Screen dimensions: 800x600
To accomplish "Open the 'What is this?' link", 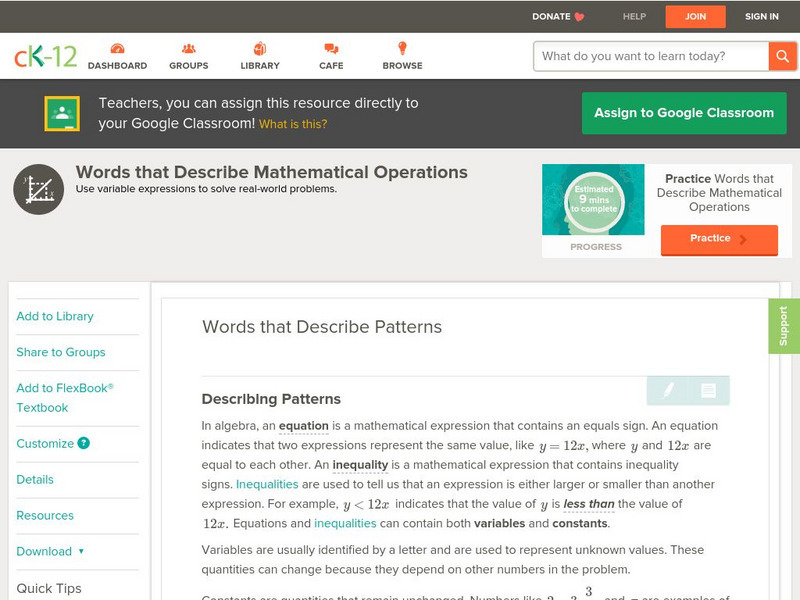I will point(293,124).
